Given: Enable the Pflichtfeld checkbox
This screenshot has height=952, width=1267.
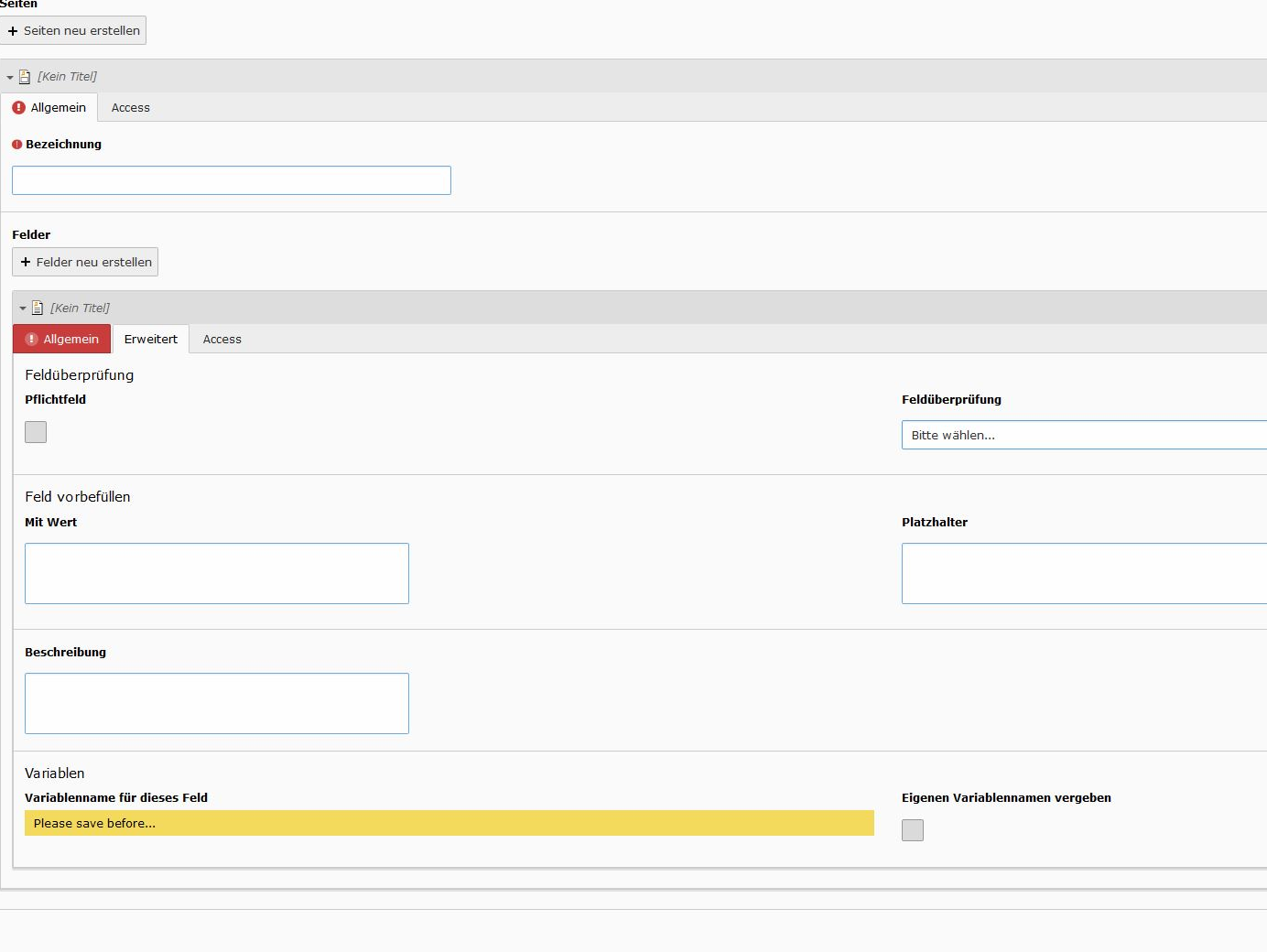Looking at the screenshot, I should 36,432.
